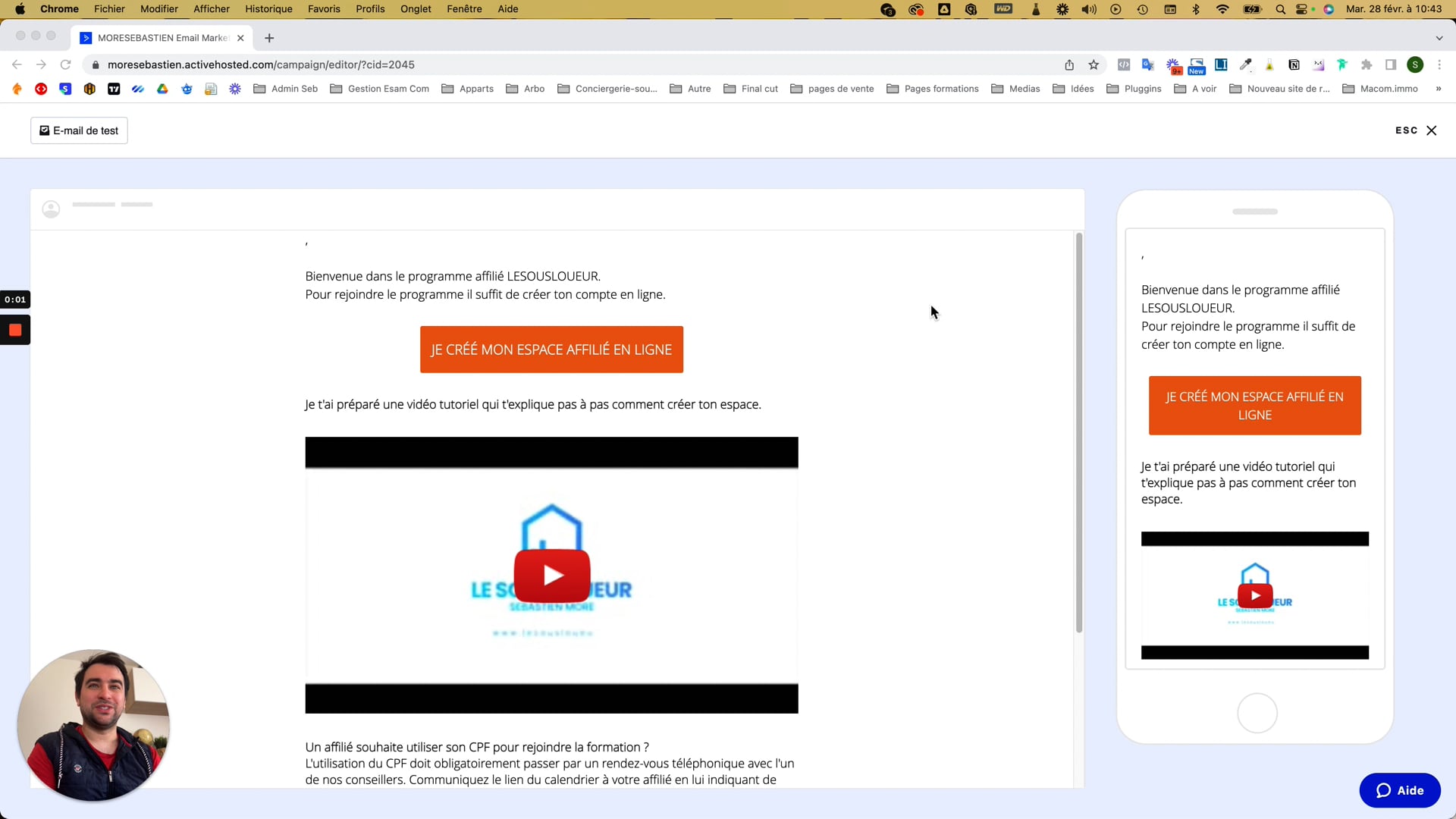The width and height of the screenshot is (1456, 819).
Task: Open the Favoris menu in the menu bar
Action: (324, 9)
